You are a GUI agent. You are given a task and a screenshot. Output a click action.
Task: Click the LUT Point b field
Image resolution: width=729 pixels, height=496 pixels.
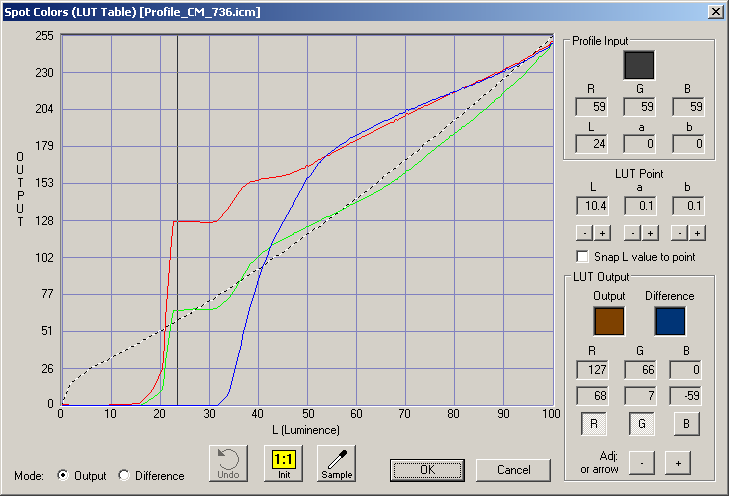tap(689, 206)
